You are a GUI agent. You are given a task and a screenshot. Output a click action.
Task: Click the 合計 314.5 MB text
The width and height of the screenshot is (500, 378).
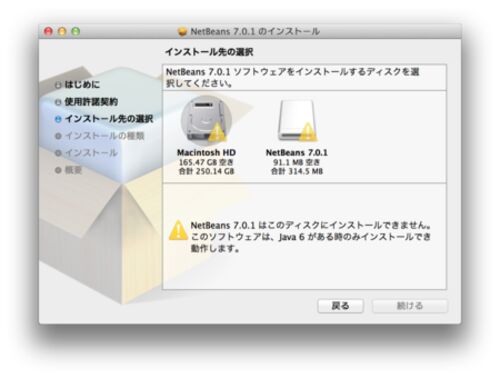(x=297, y=171)
